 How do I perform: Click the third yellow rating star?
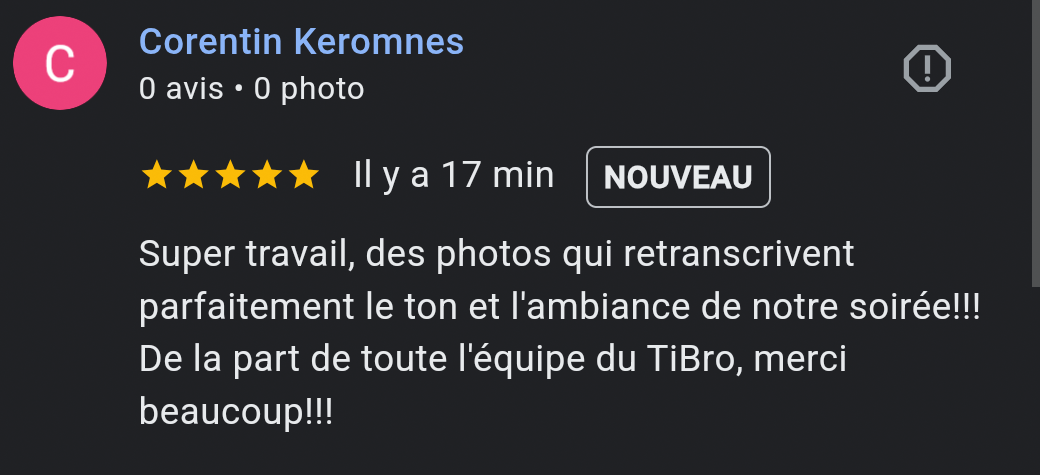point(230,176)
